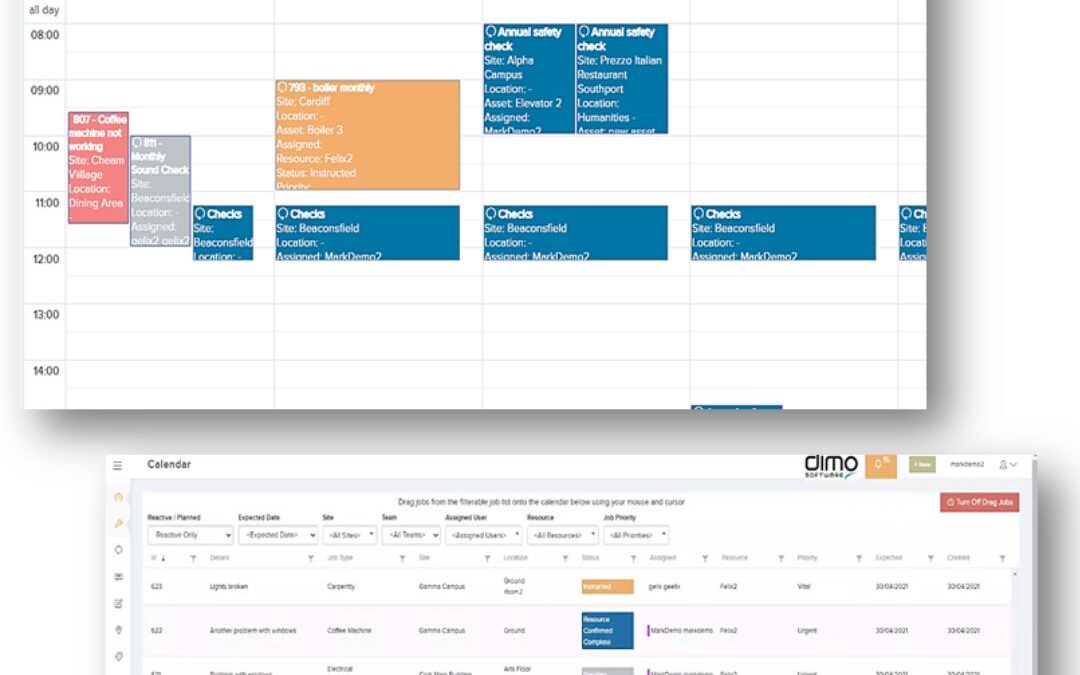This screenshot has width=1080, height=675.
Task: Turn off drag jobs mode
Action: coord(979,502)
